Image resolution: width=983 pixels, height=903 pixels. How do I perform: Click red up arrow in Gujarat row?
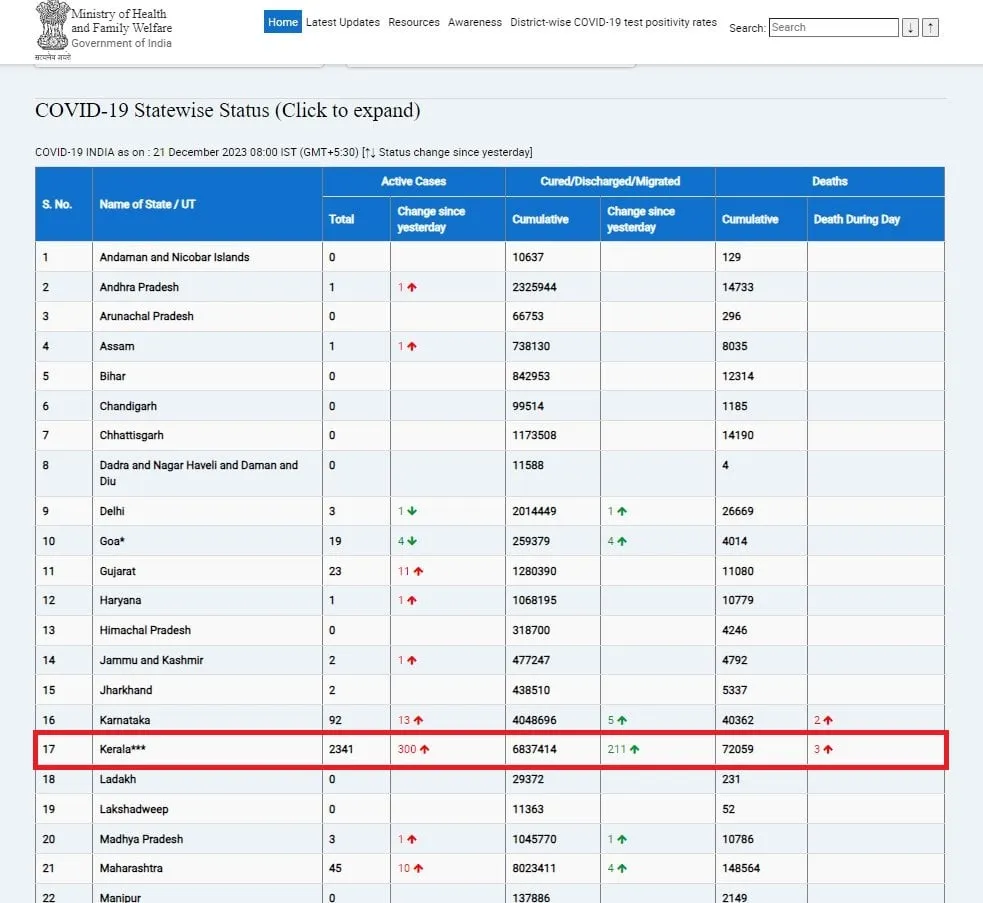click(x=418, y=571)
